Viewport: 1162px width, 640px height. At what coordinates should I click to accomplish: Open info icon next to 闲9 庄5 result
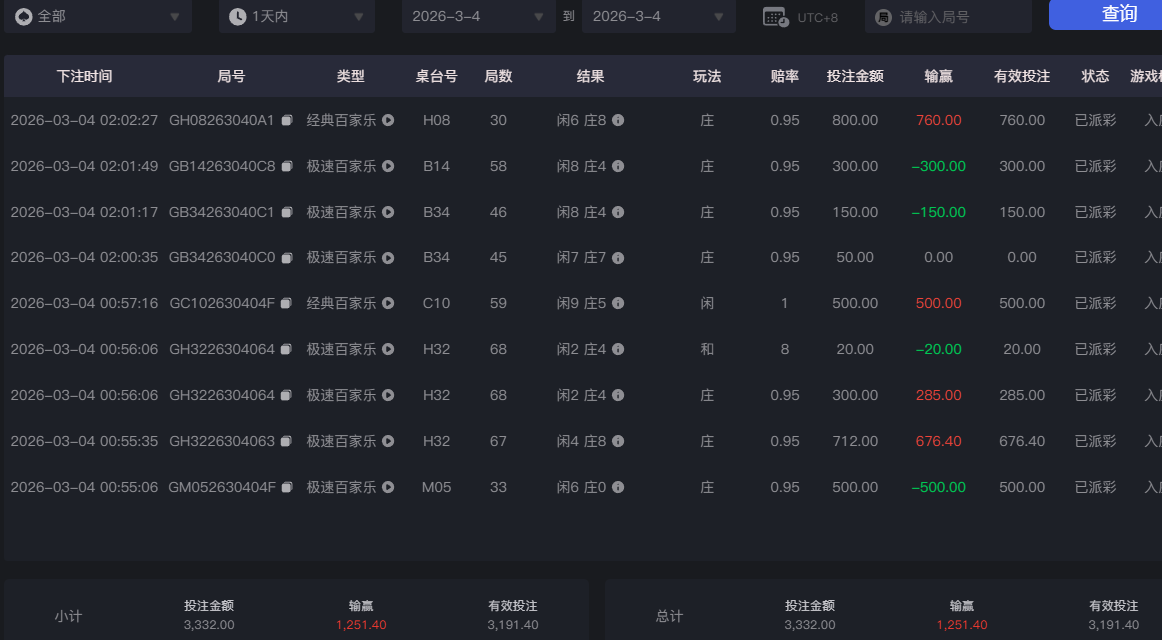point(619,303)
